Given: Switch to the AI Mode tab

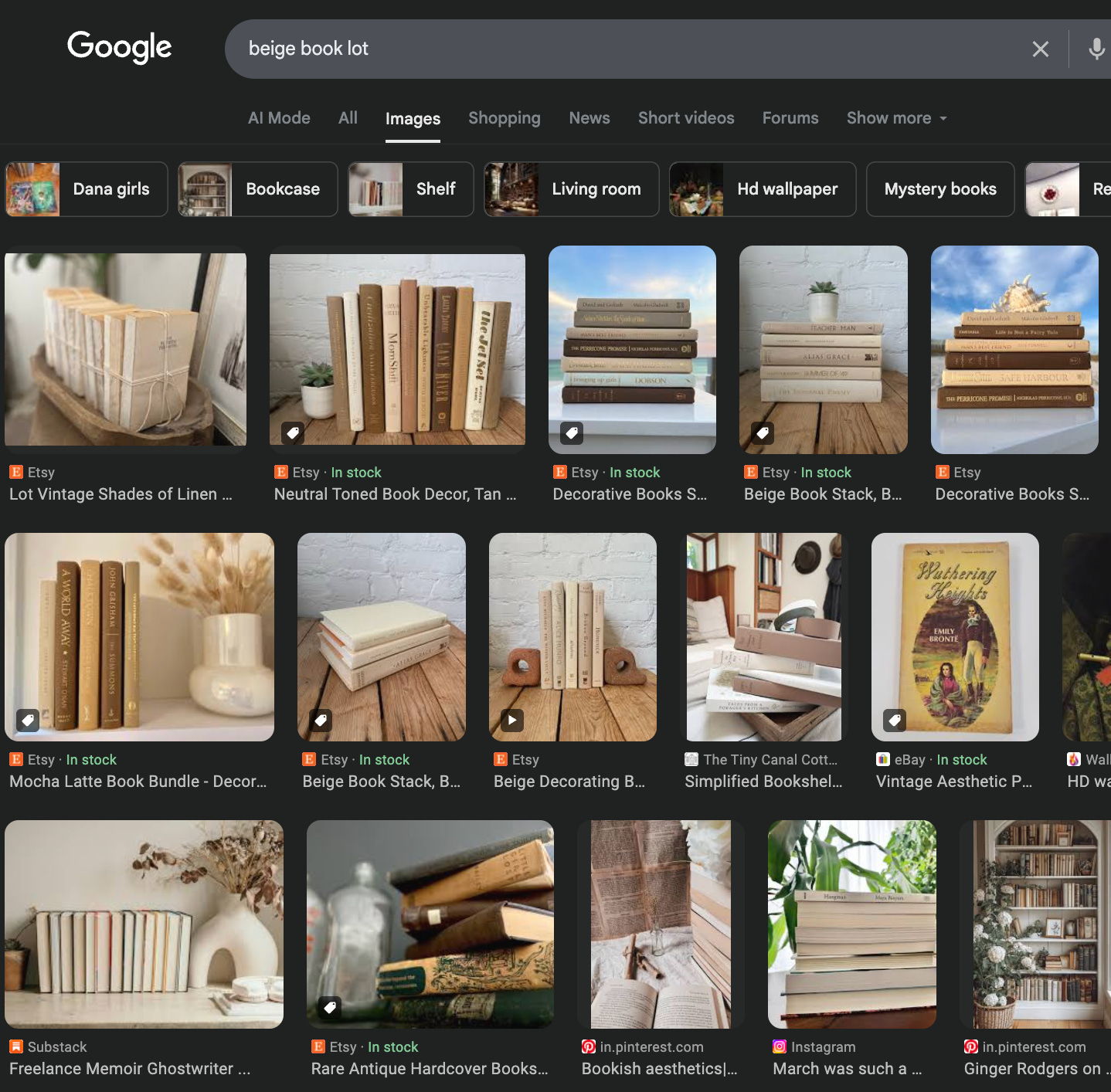Looking at the screenshot, I should pyautogui.click(x=279, y=118).
